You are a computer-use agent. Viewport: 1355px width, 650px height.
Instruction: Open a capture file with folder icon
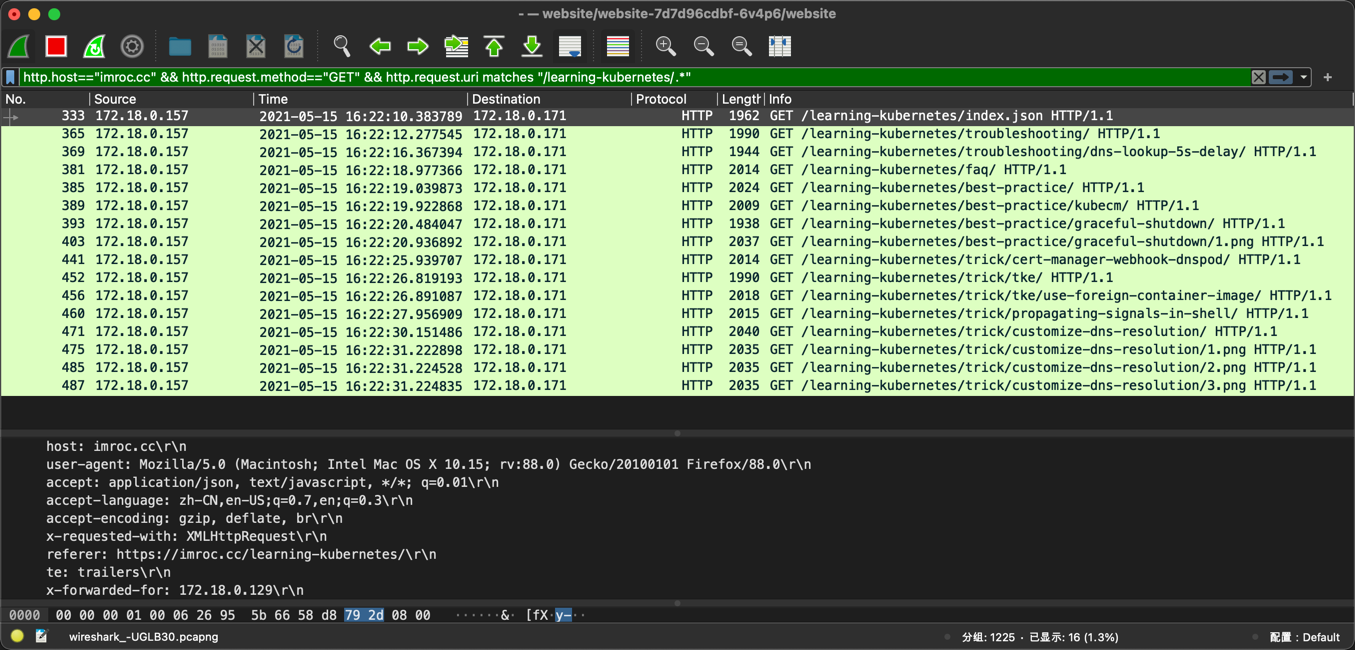180,46
